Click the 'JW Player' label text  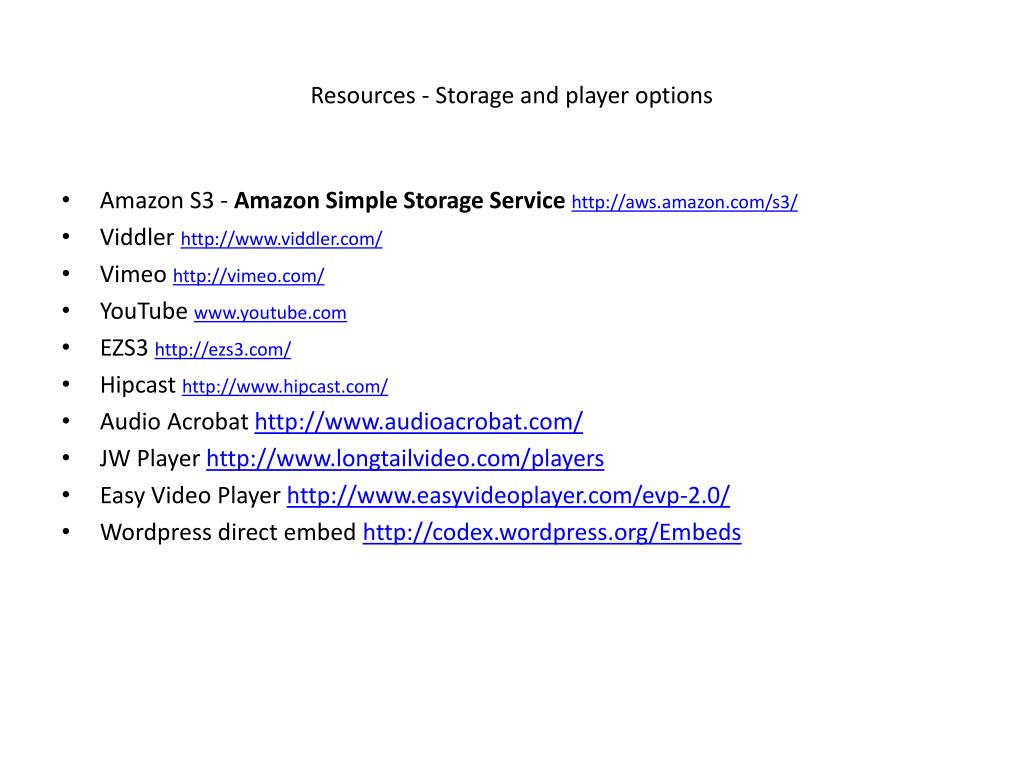pyautogui.click(x=150, y=458)
